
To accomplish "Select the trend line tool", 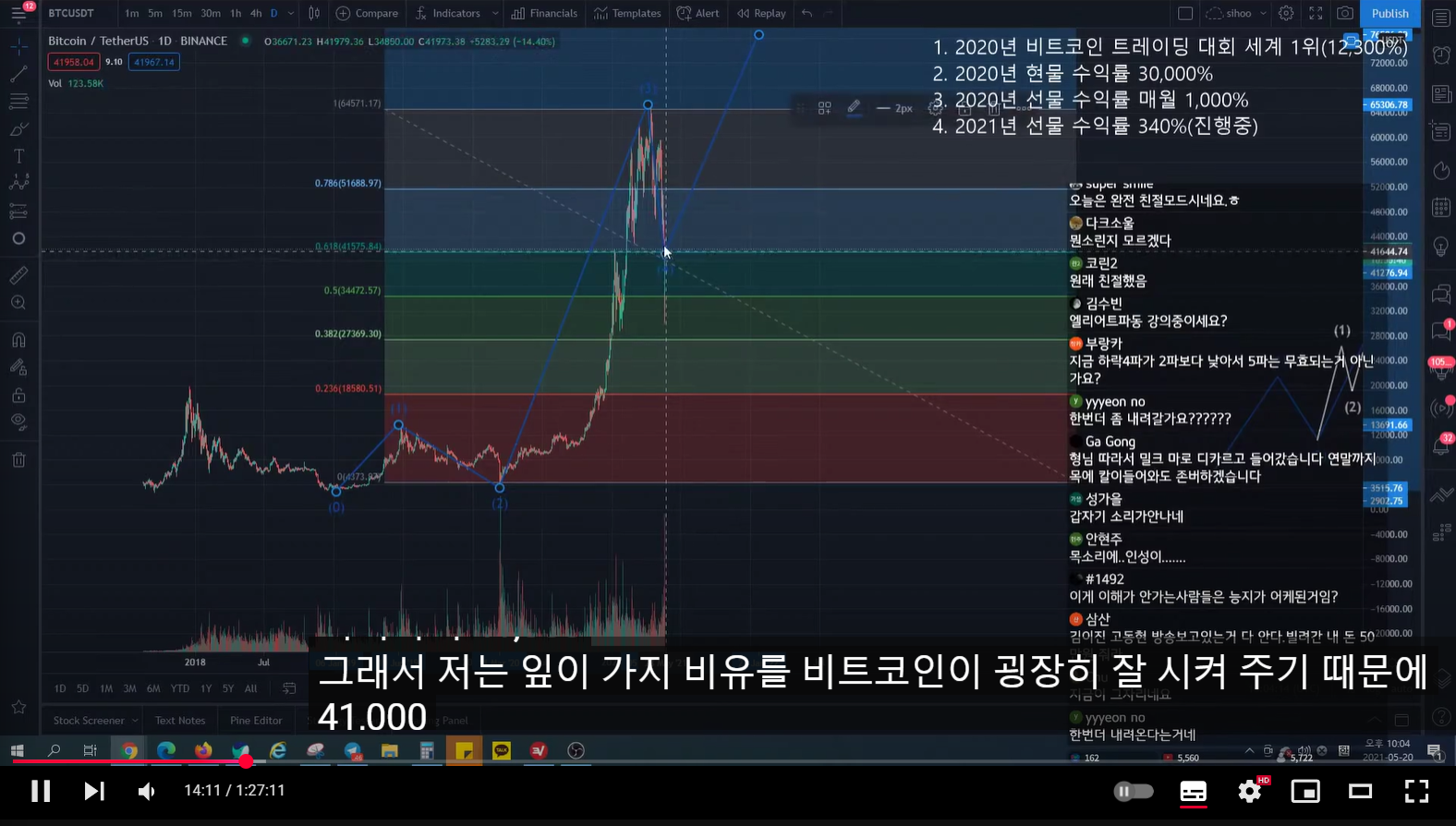I will pos(18,73).
